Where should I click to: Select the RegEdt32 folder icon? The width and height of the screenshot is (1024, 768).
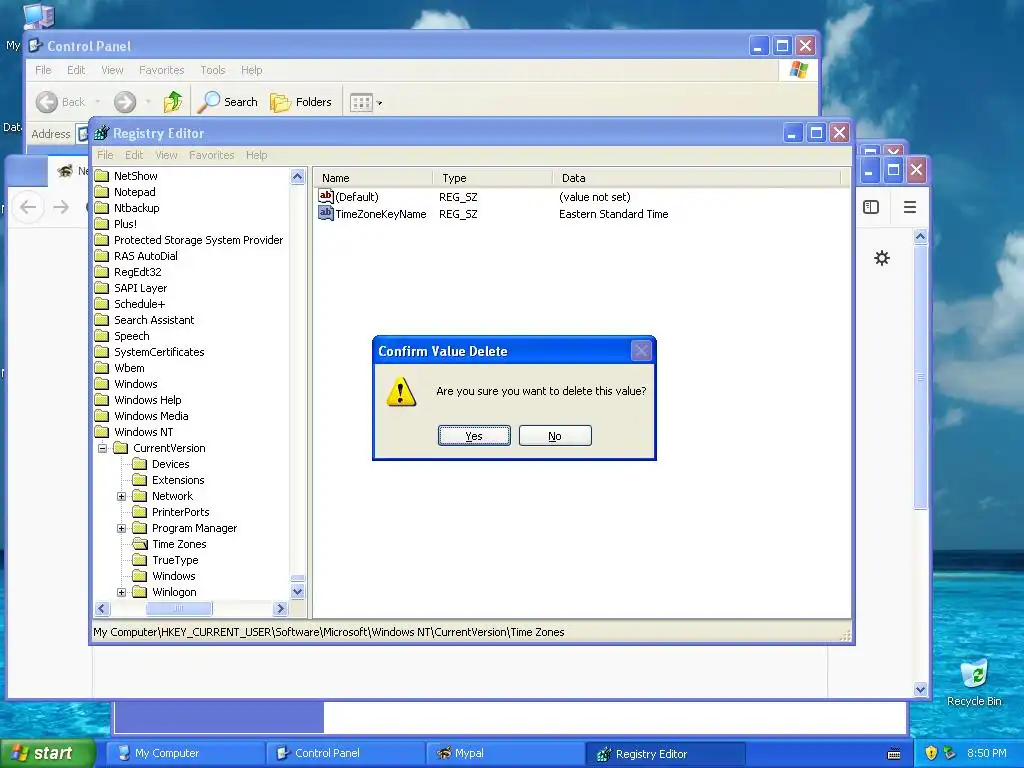(101, 272)
